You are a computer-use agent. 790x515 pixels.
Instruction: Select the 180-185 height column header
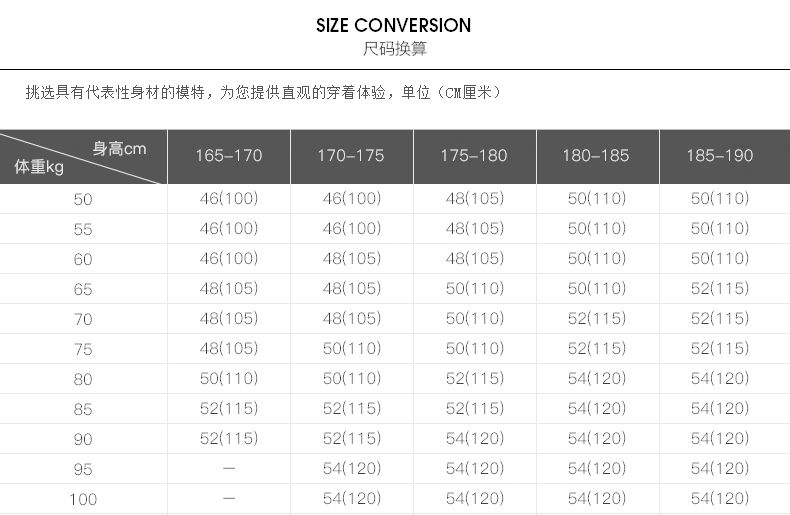(x=596, y=156)
